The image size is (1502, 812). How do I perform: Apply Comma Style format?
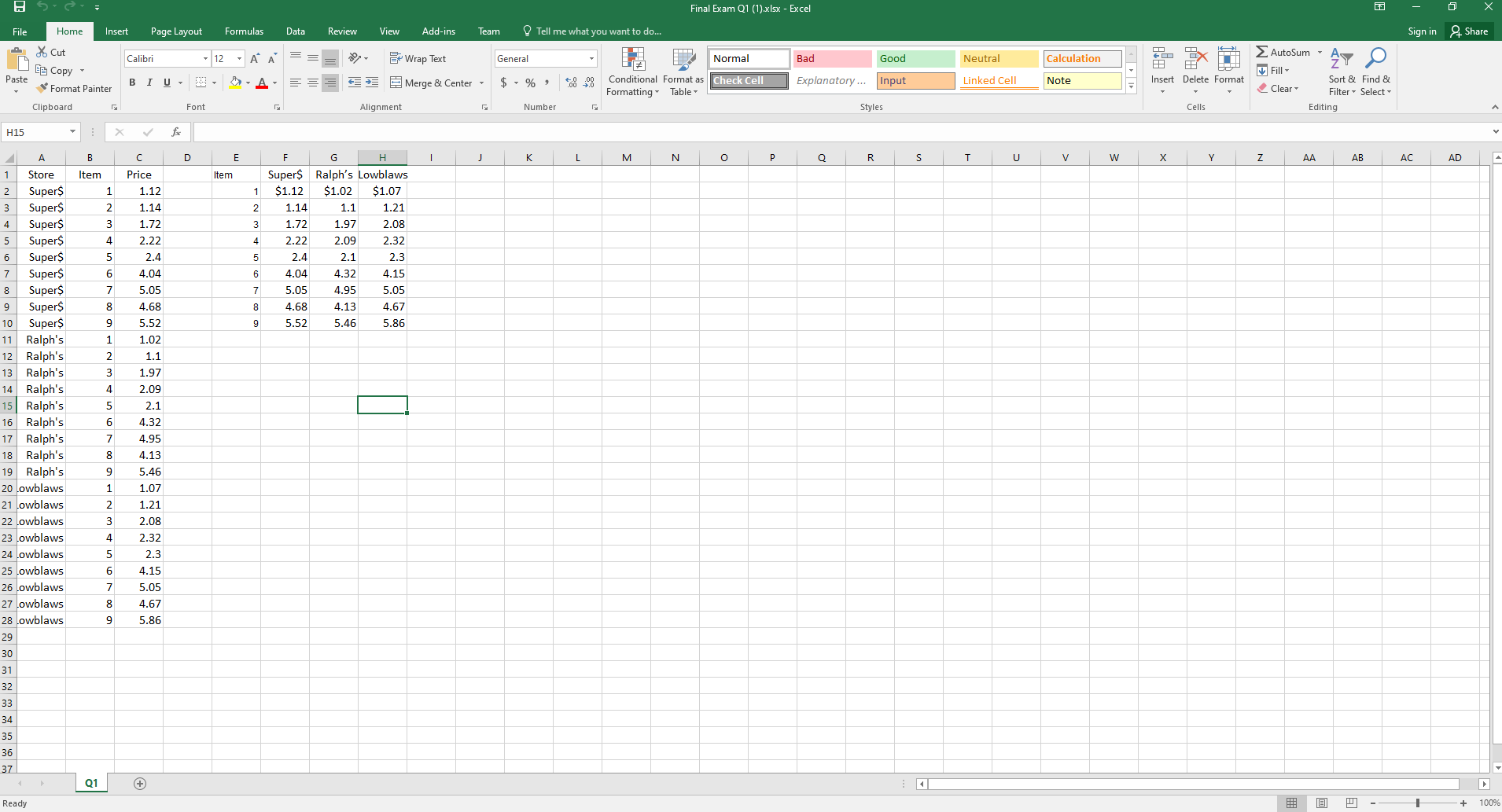coord(547,83)
